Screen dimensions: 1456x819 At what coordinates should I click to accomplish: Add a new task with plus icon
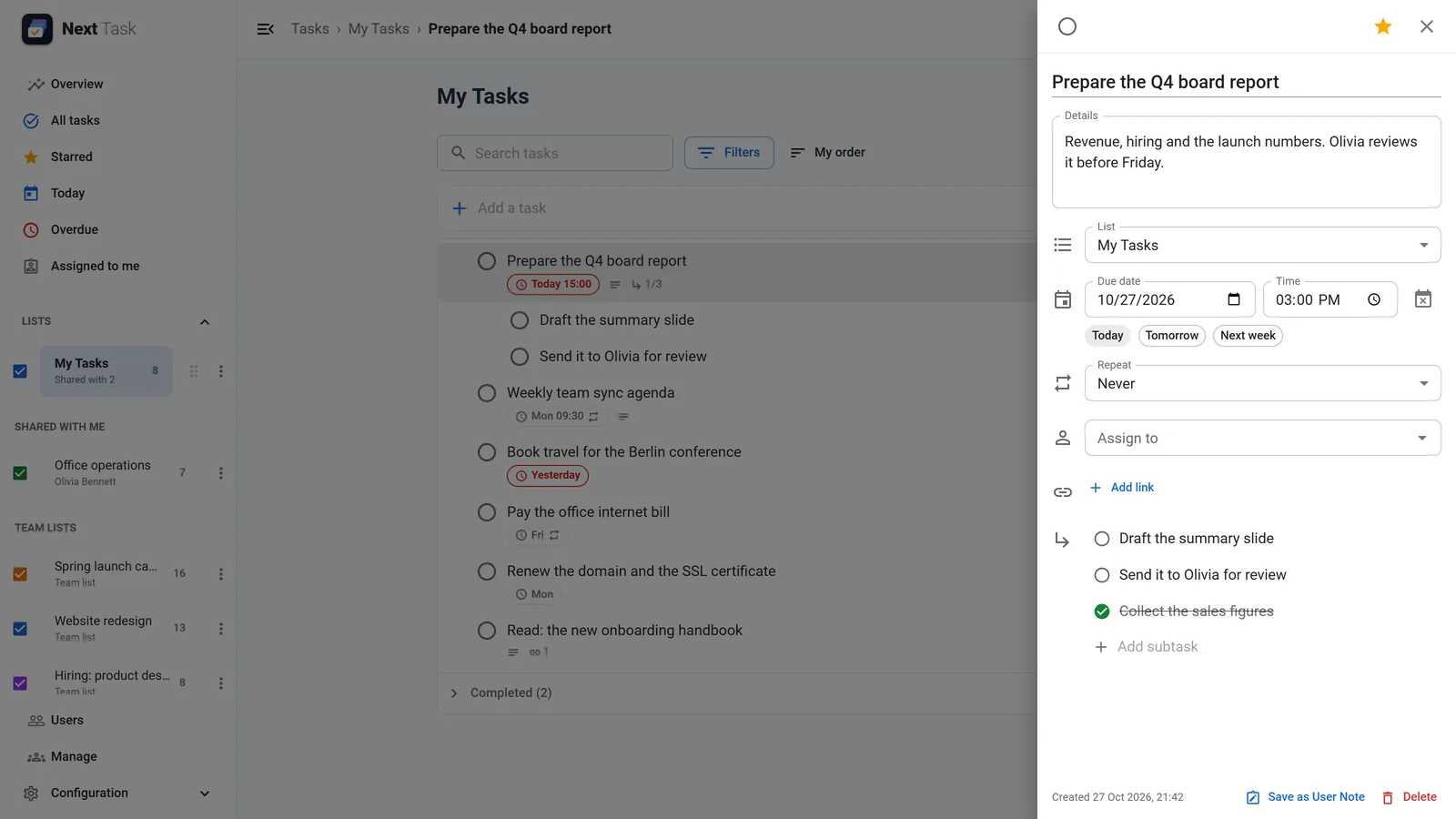point(460,208)
